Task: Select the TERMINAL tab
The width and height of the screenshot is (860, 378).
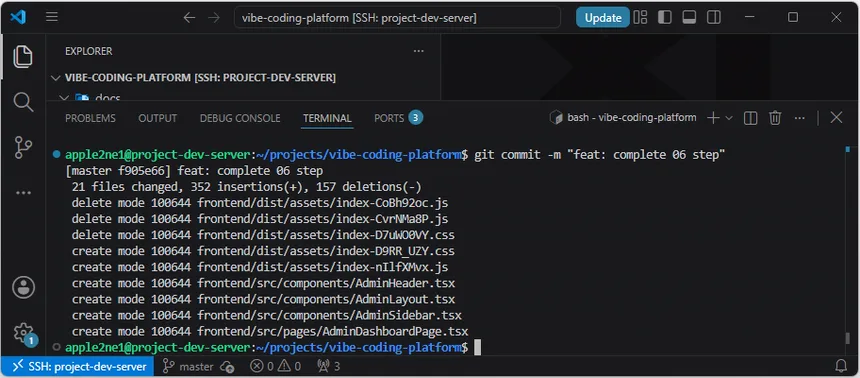Action: pyautogui.click(x=327, y=118)
